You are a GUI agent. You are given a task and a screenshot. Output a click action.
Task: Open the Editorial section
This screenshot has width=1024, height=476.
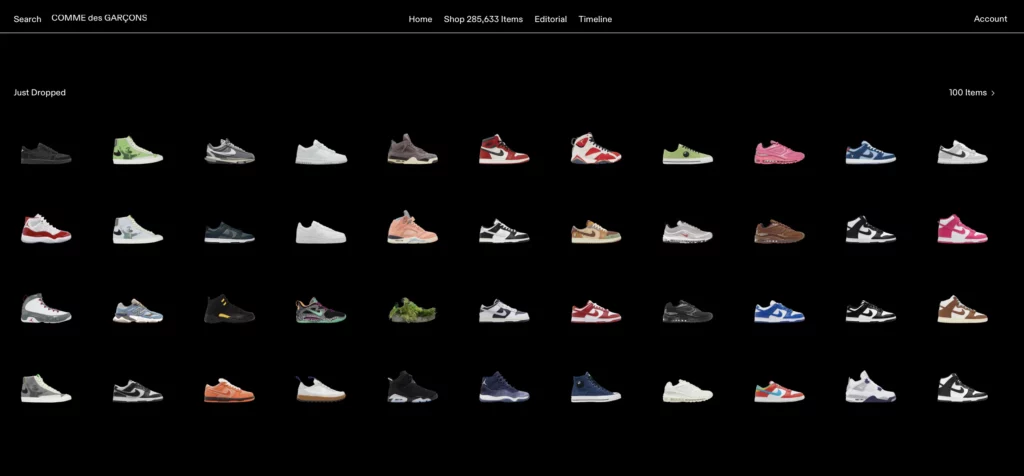pos(551,19)
